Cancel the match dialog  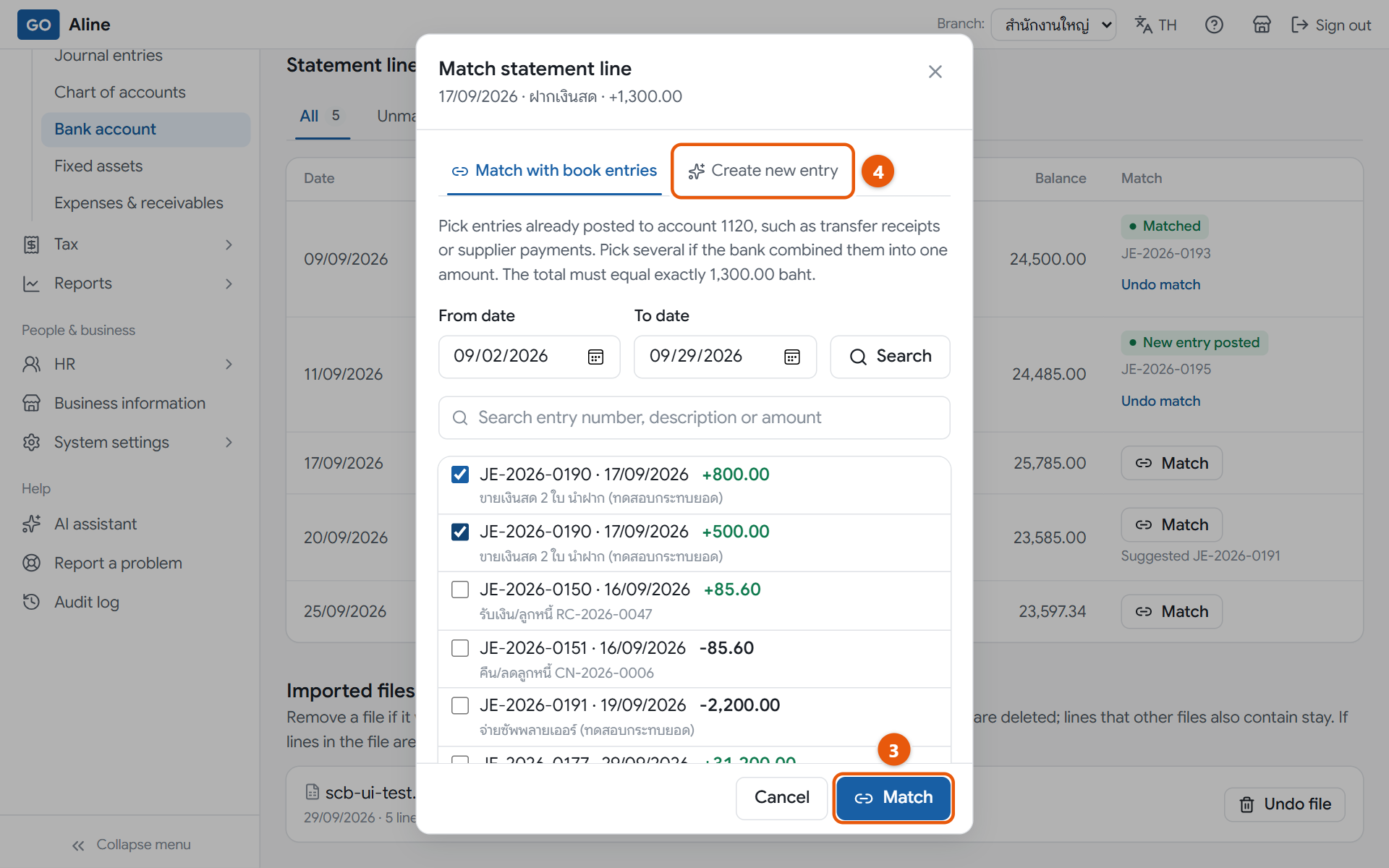coord(781,798)
